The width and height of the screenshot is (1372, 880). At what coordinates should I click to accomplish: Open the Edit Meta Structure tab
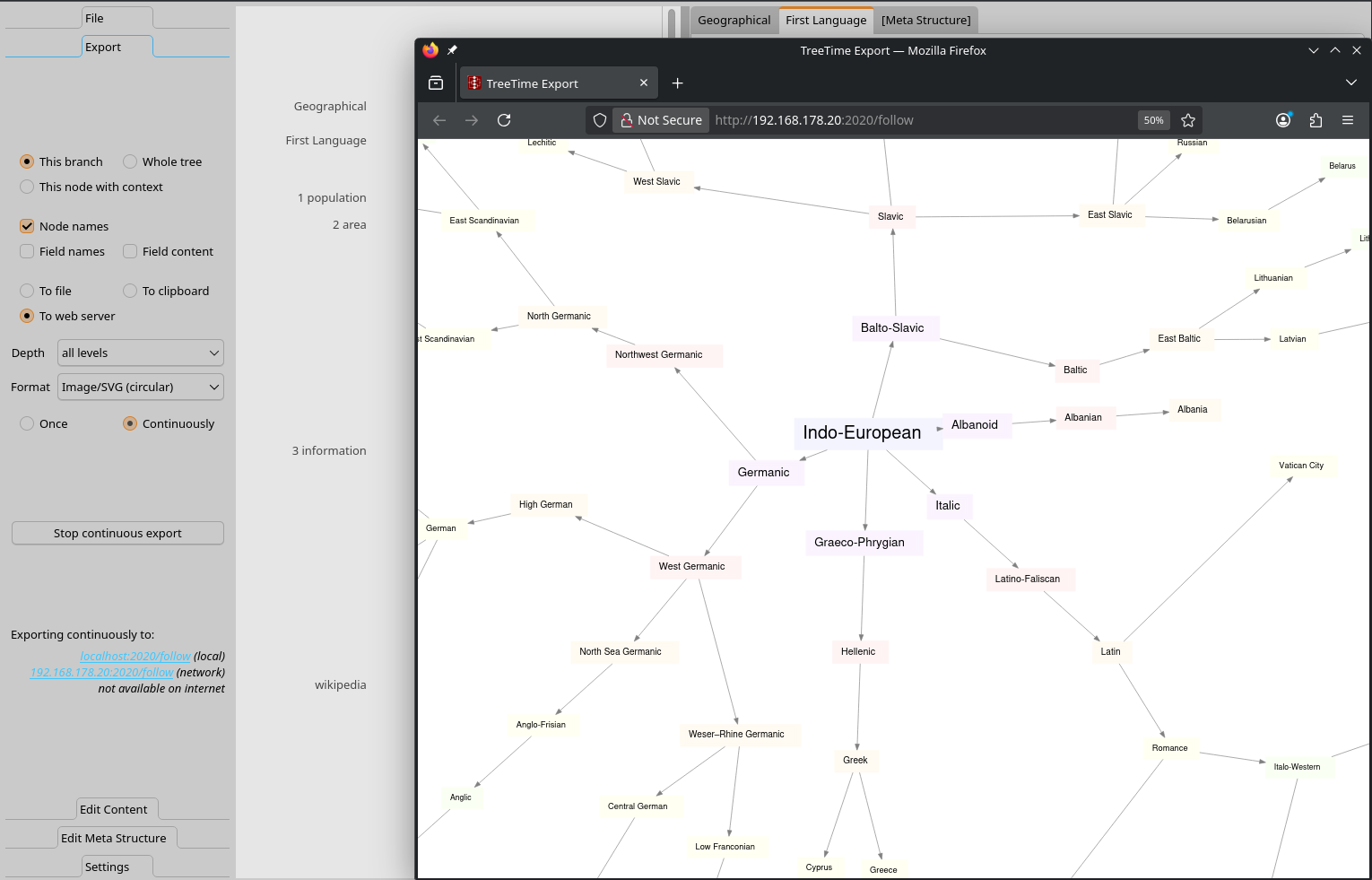point(113,839)
